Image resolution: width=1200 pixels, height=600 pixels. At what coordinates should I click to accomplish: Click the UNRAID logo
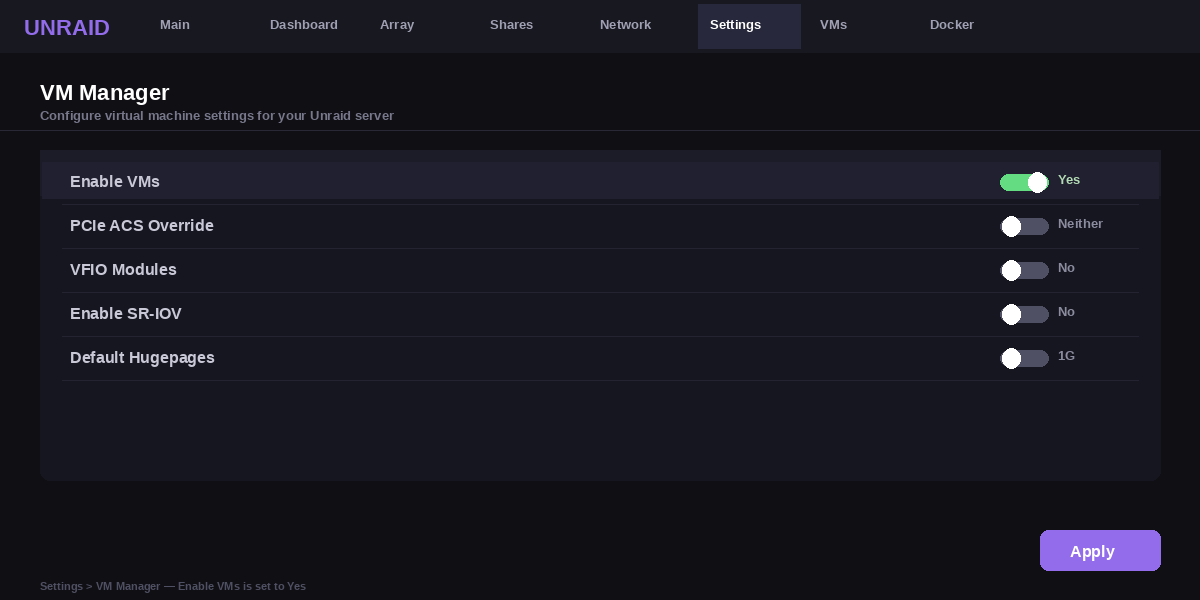(67, 27)
